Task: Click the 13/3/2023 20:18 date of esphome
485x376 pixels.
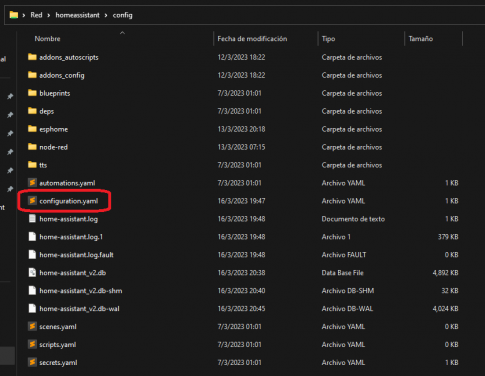Action: coord(242,129)
